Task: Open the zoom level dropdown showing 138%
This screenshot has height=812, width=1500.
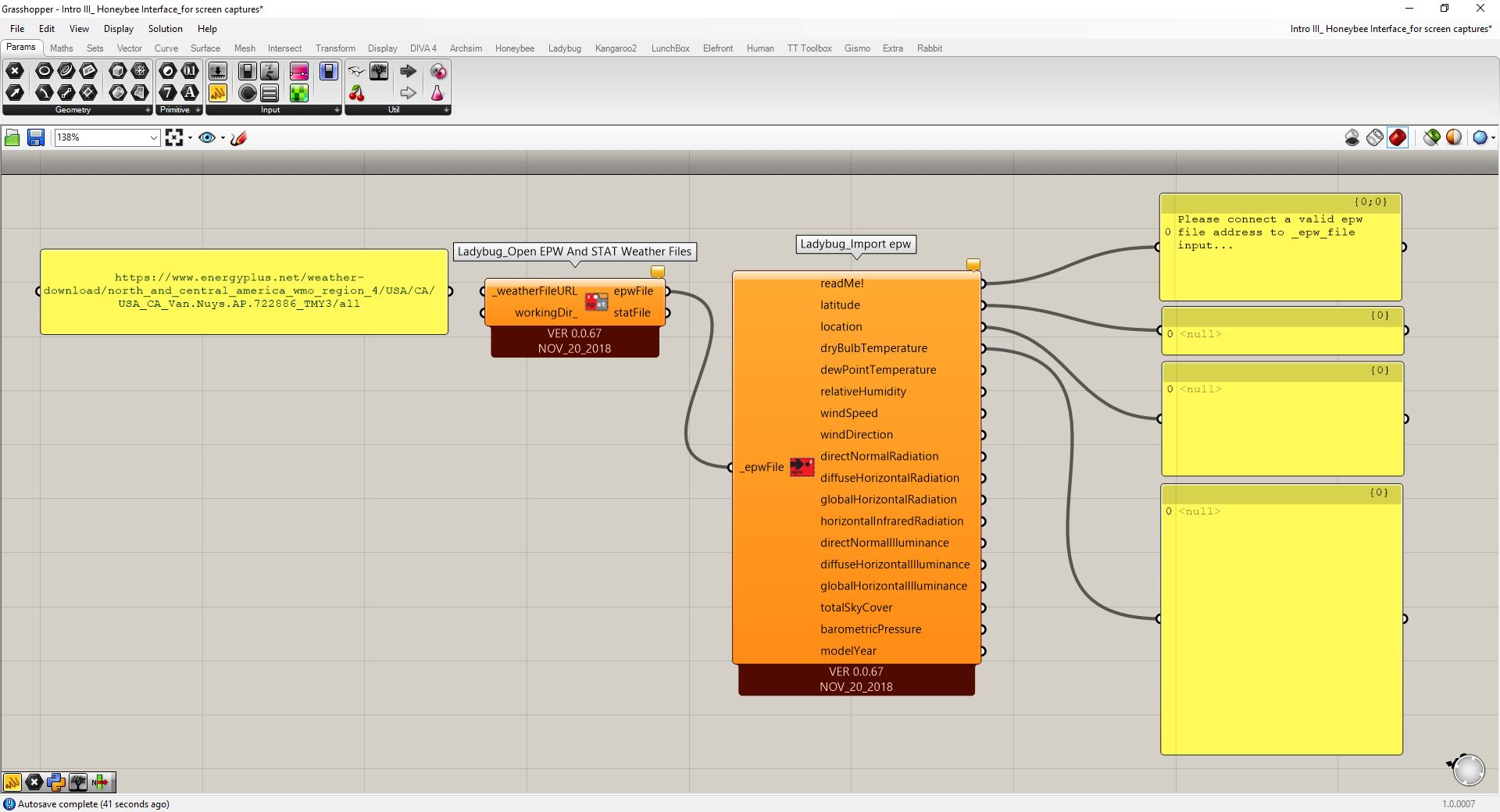Action: coord(153,138)
